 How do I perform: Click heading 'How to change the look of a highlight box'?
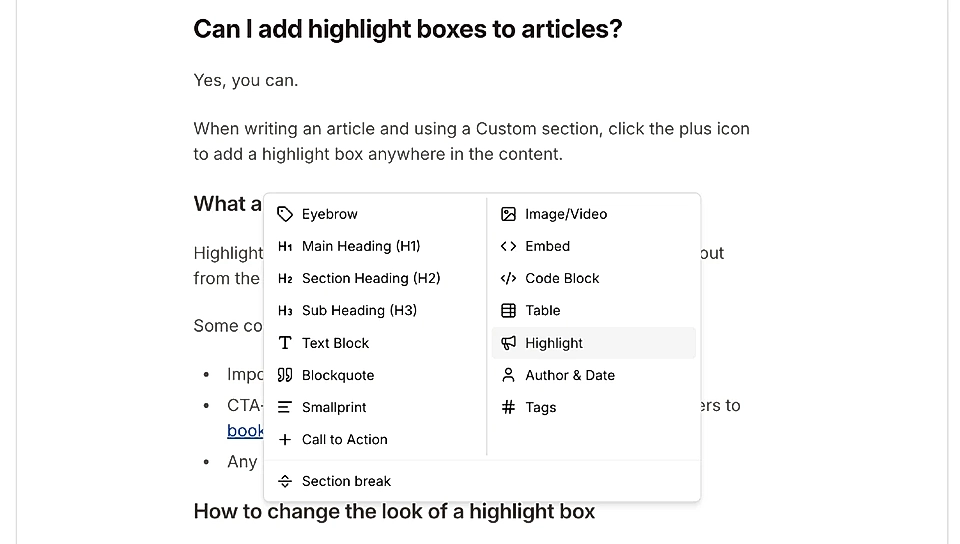[x=394, y=512]
